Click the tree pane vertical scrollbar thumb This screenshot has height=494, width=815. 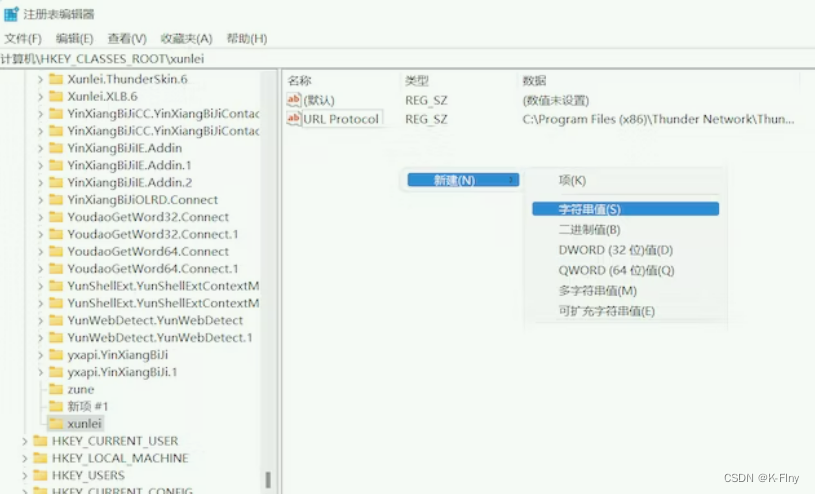[268, 480]
